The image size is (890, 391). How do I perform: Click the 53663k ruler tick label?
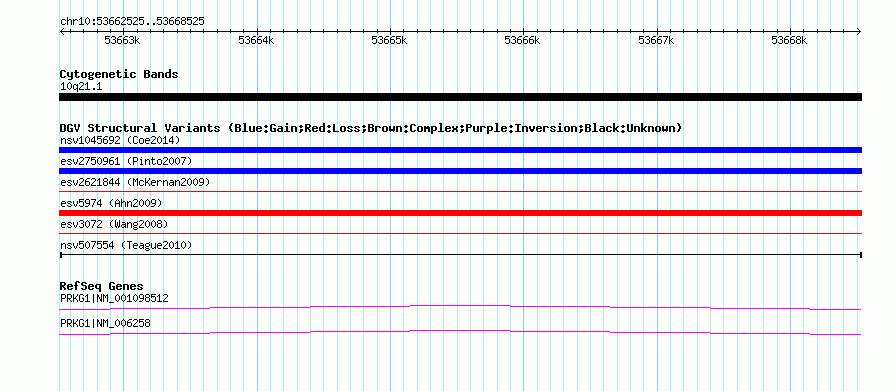tap(123, 40)
